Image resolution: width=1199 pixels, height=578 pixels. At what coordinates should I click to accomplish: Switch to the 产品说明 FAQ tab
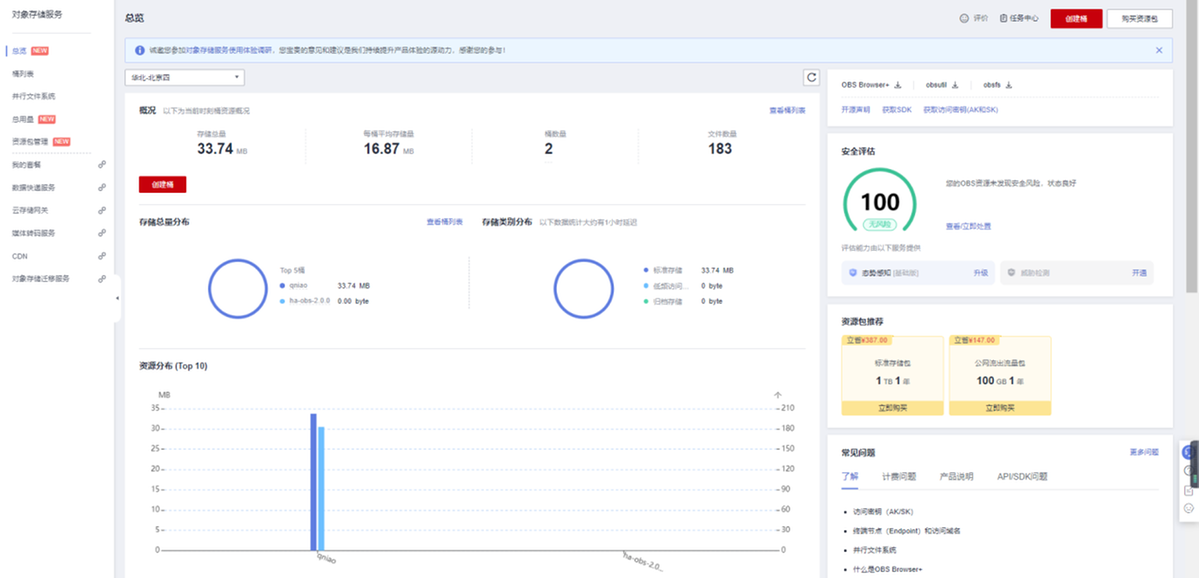pyautogui.click(x=957, y=476)
